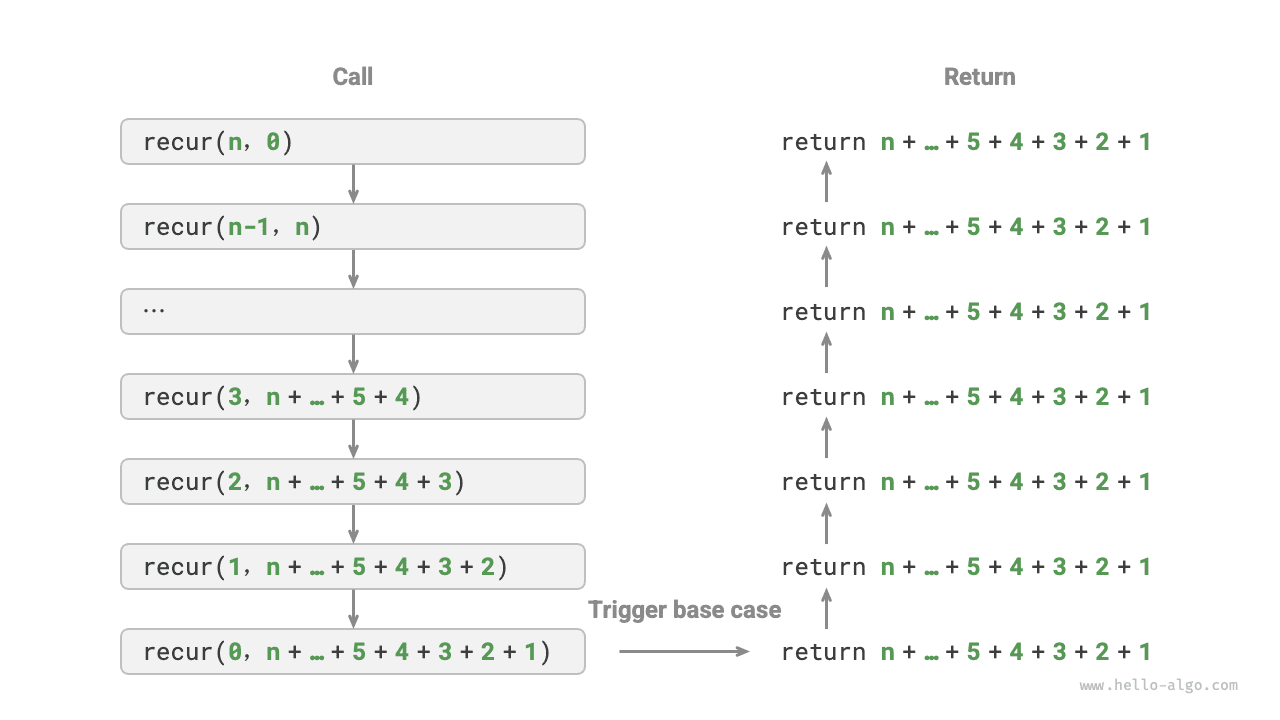Image resolution: width=1280 pixels, height=720 pixels.
Task: Select the recur(n-1, n) call box
Action: (352, 227)
